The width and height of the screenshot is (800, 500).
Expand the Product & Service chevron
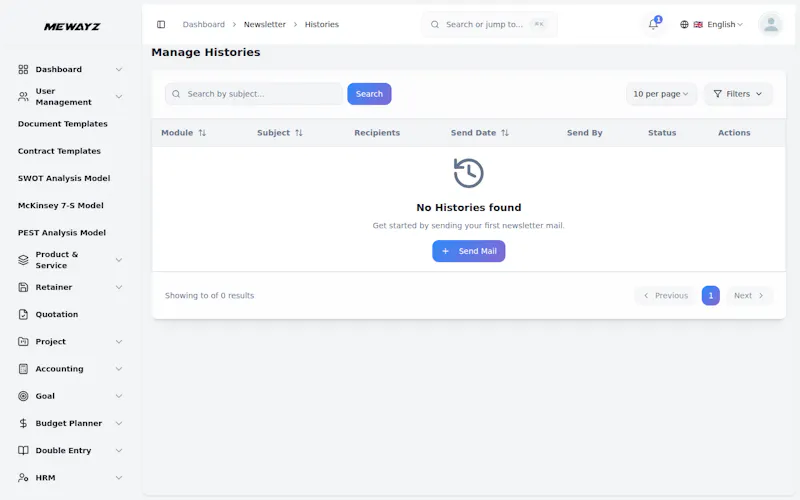tap(119, 260)
